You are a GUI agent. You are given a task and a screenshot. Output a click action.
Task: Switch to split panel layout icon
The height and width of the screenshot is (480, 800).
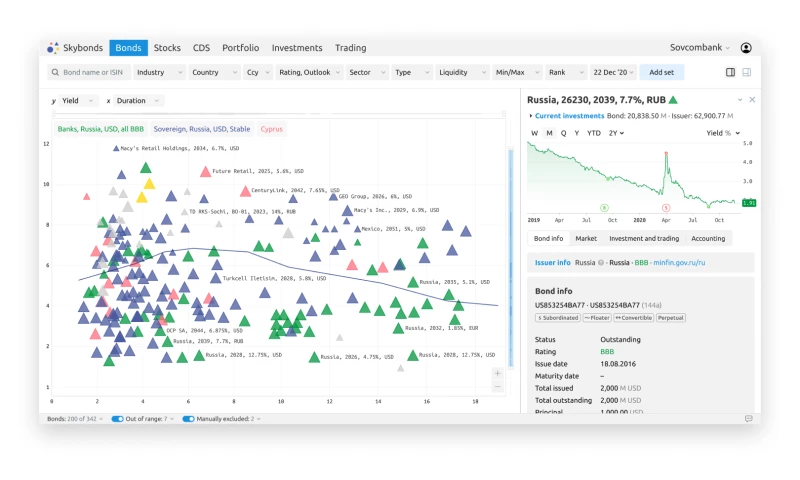[730, 72]
